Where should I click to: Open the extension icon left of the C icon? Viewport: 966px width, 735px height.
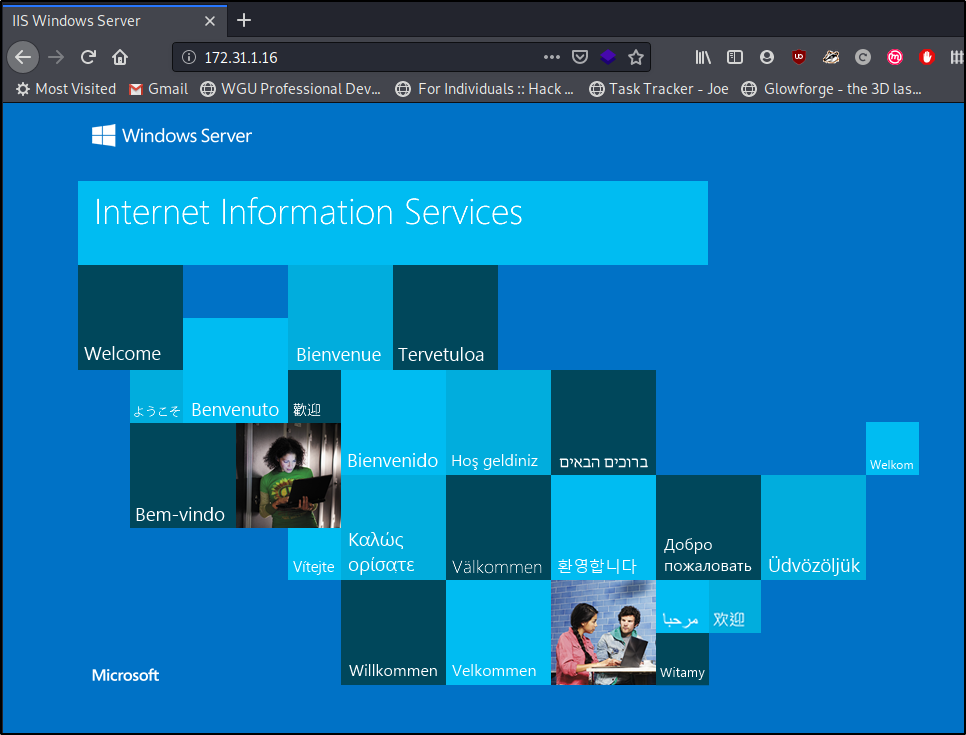830,57
